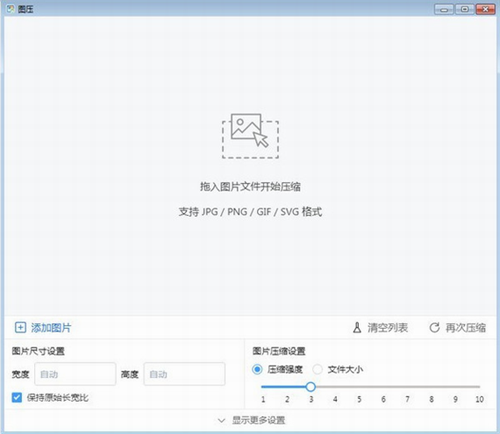Click the plus icon beside 添加图片
Screen dimensions: 500x434
coord(20,328)
